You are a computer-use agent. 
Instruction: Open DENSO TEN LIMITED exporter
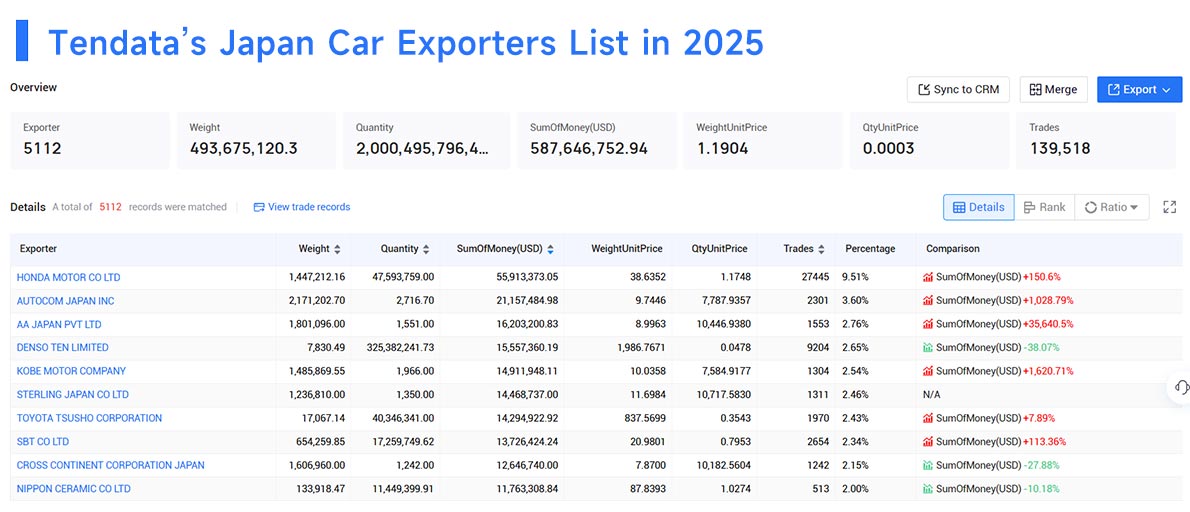62,347
